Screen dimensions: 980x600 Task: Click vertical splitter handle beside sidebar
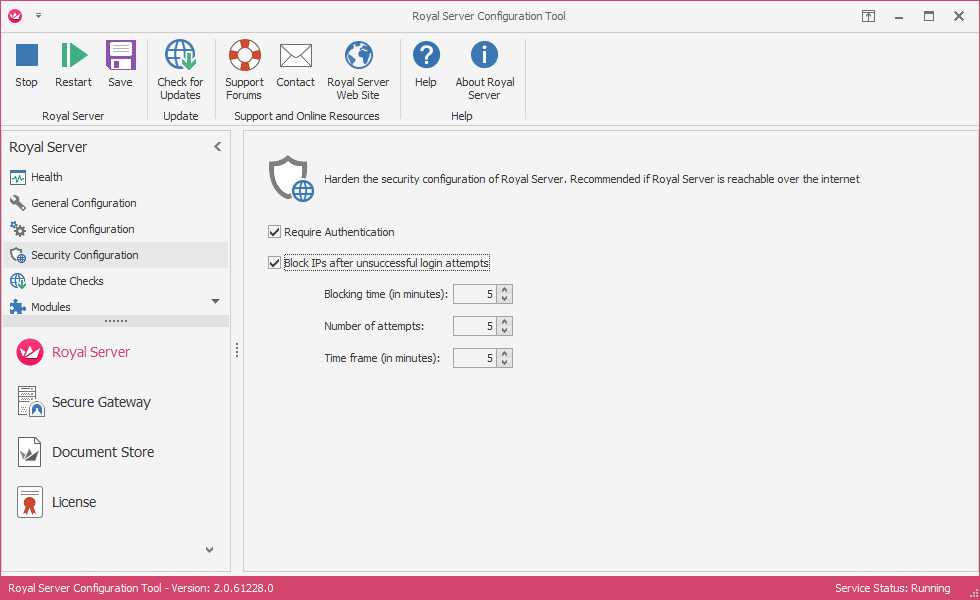(x=237, y=350)
